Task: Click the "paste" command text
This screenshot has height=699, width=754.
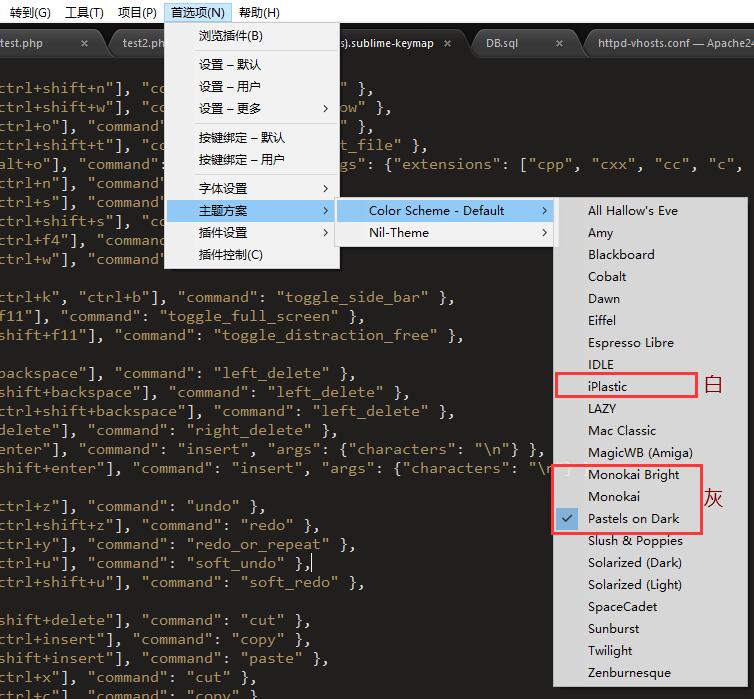Action: click(x=272, y=659)
